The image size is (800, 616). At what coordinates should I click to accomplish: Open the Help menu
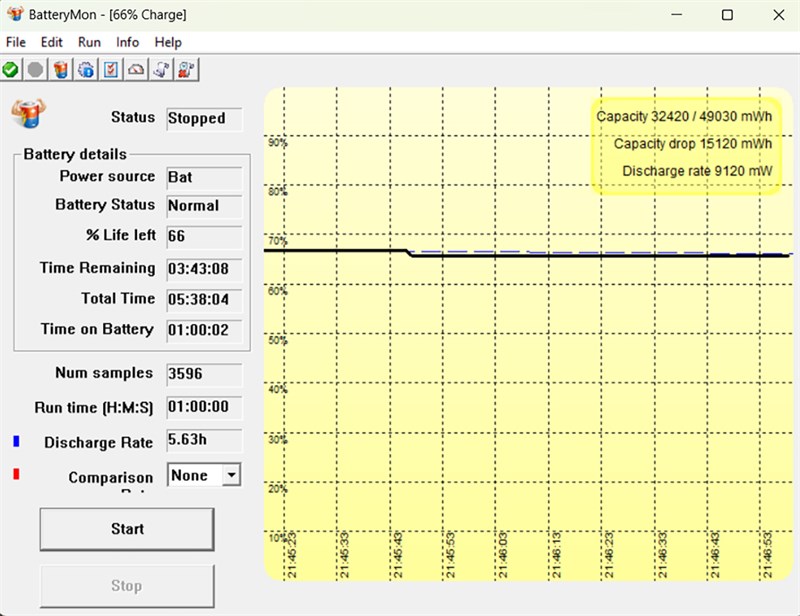[x=168, y=42]
